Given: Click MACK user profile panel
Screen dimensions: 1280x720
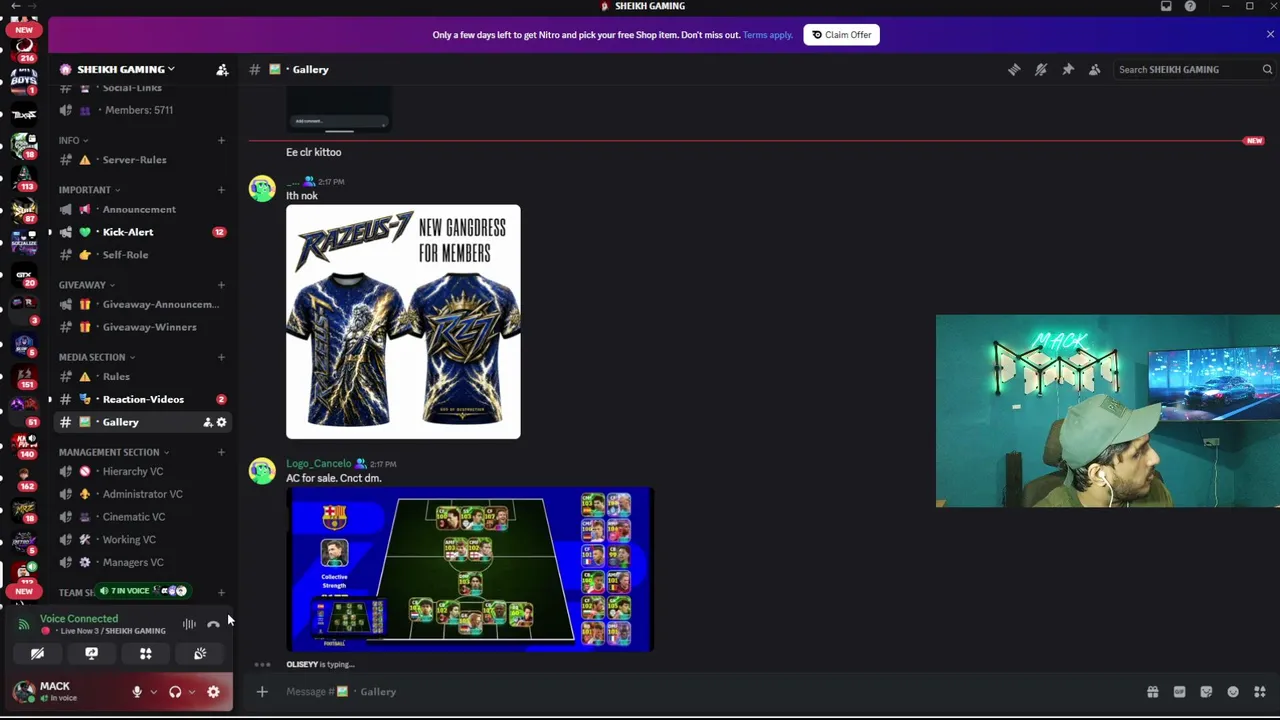Looking at the screenshot, I should pyautogui.click(x=67, y=691).
